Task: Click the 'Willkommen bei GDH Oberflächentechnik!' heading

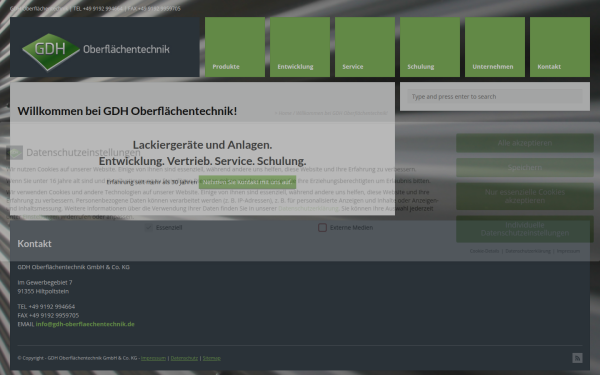Action: (127, 111)
